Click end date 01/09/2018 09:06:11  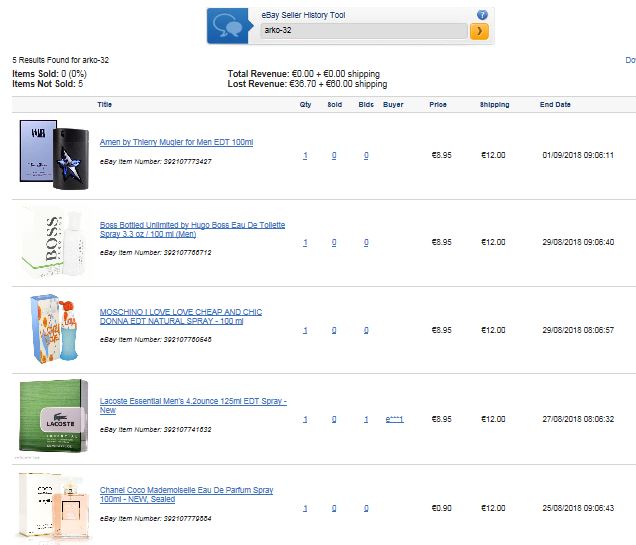pos(578,155)
